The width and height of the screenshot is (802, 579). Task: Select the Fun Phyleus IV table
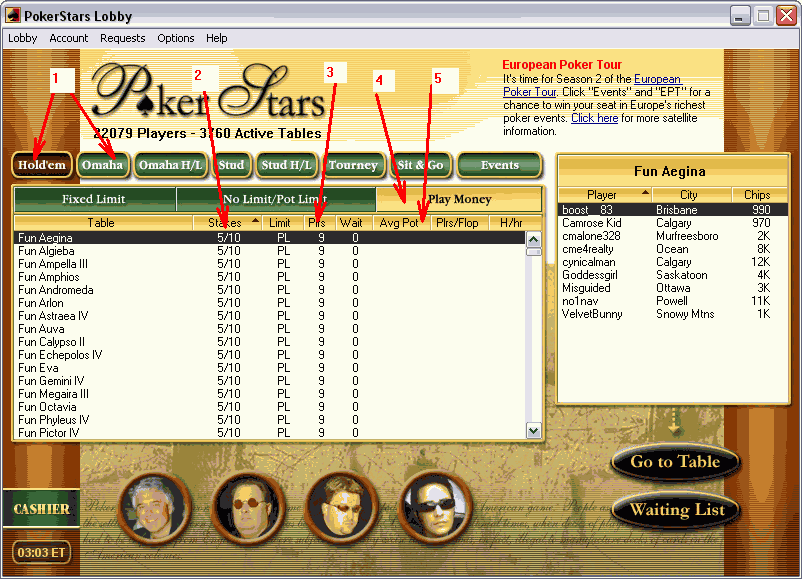270,420
